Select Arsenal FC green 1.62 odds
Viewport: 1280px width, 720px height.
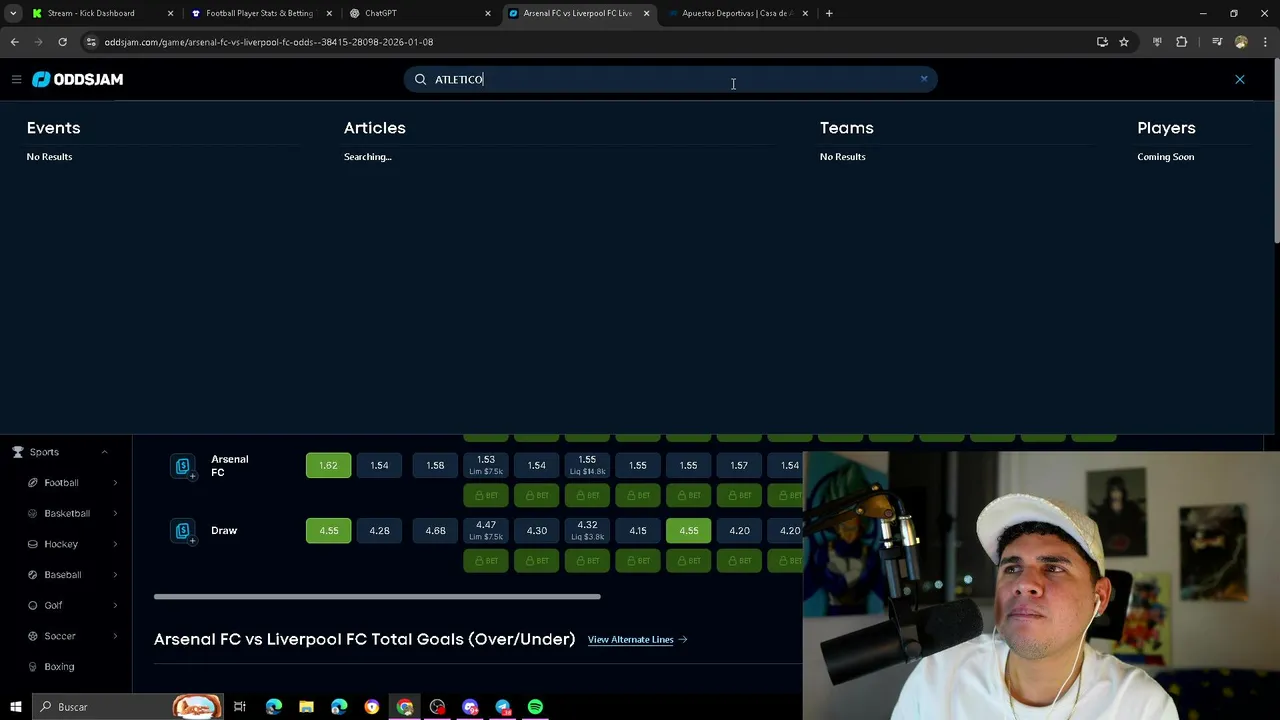click(x=328, y=465)
